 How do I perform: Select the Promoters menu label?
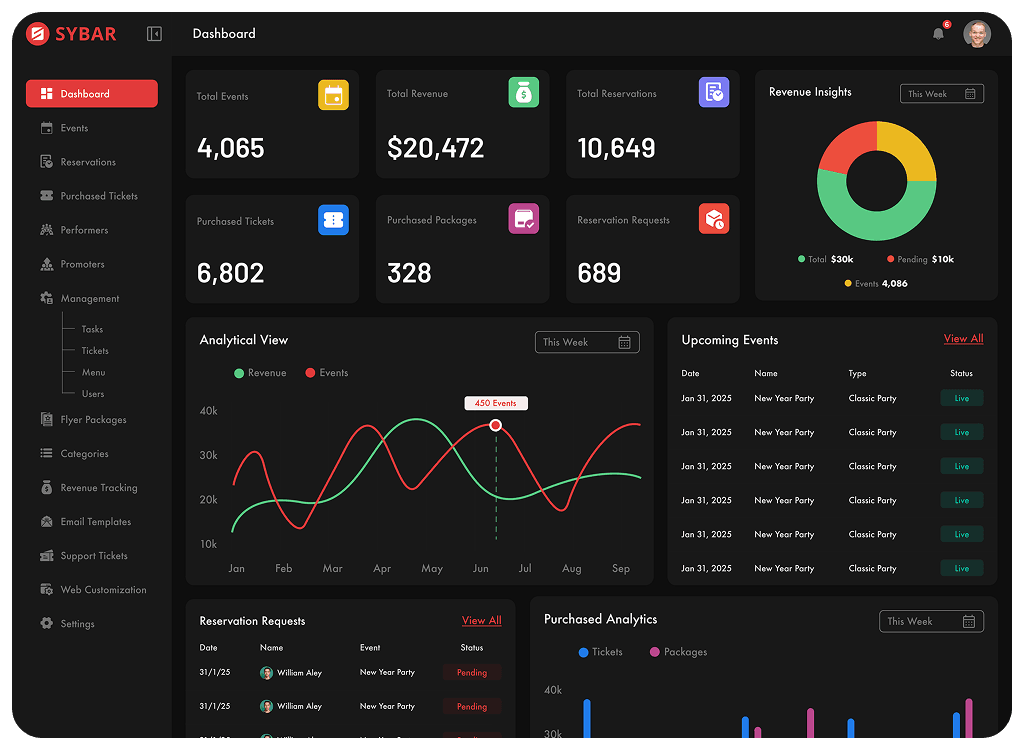pos(82,264)
